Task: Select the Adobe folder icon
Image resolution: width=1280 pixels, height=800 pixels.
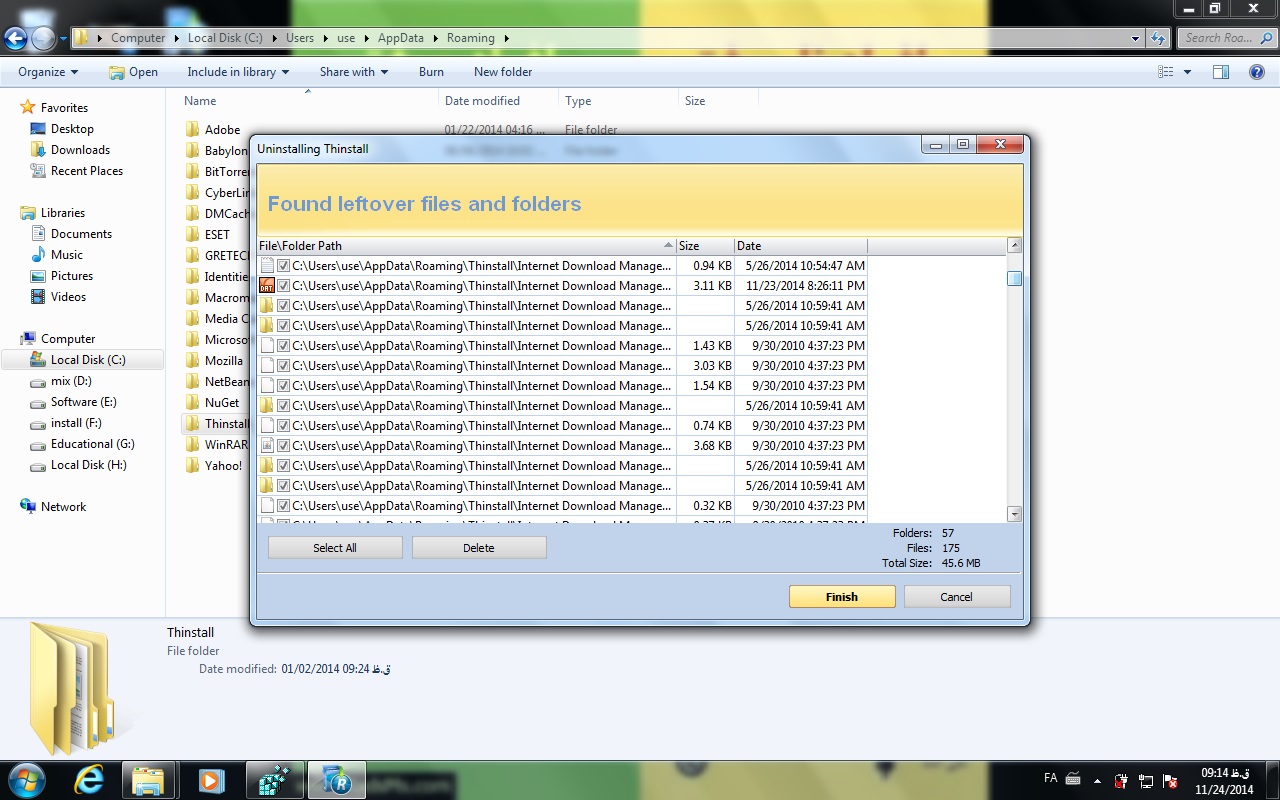Action: (x=193, y=130)
